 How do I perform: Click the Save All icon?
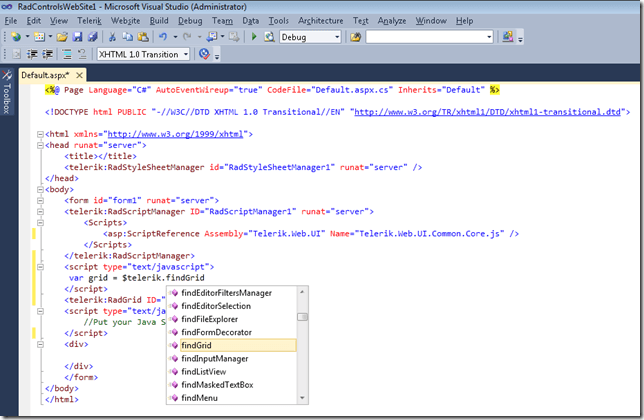point(93,37)
